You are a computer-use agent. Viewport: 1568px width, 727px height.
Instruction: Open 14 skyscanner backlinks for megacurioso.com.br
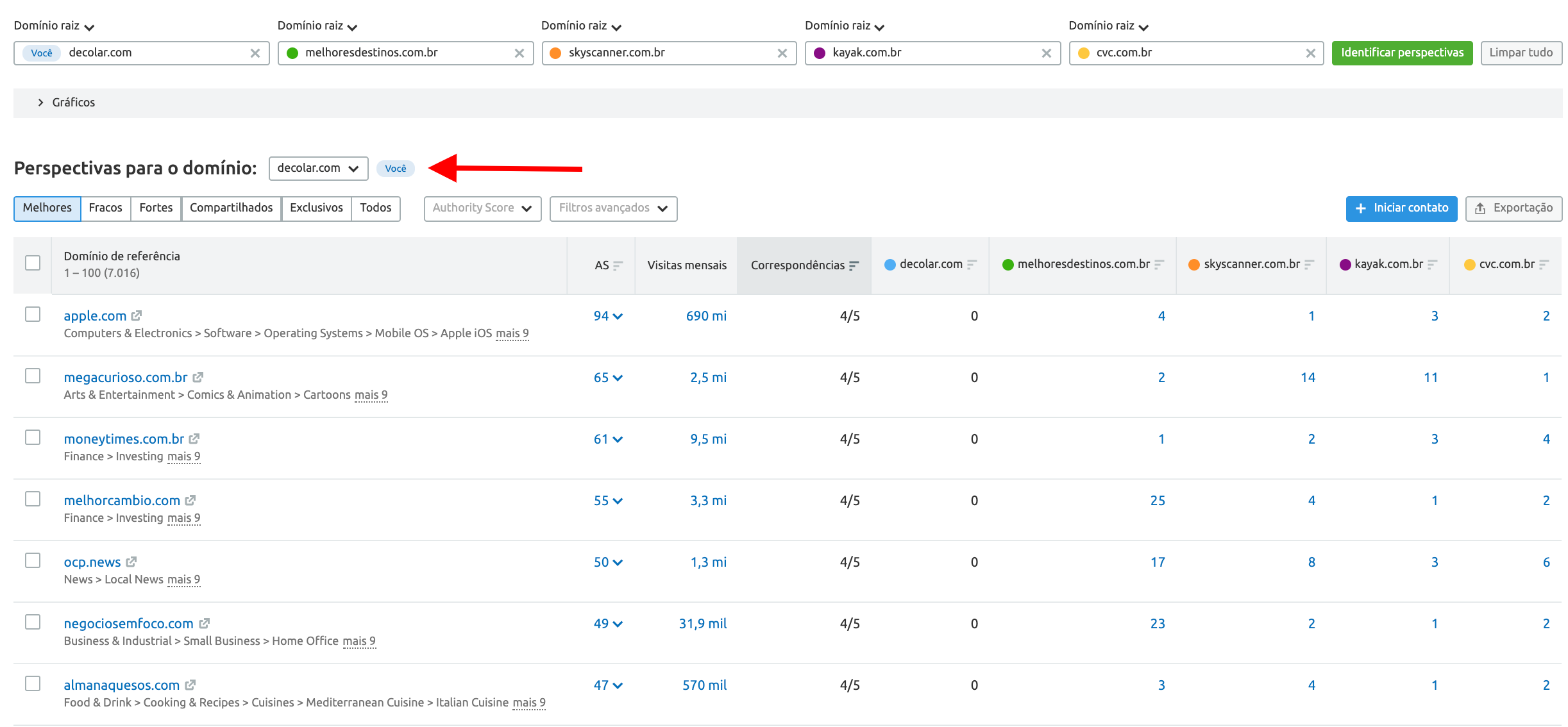pyautogui.click(x=1308, y=378)
